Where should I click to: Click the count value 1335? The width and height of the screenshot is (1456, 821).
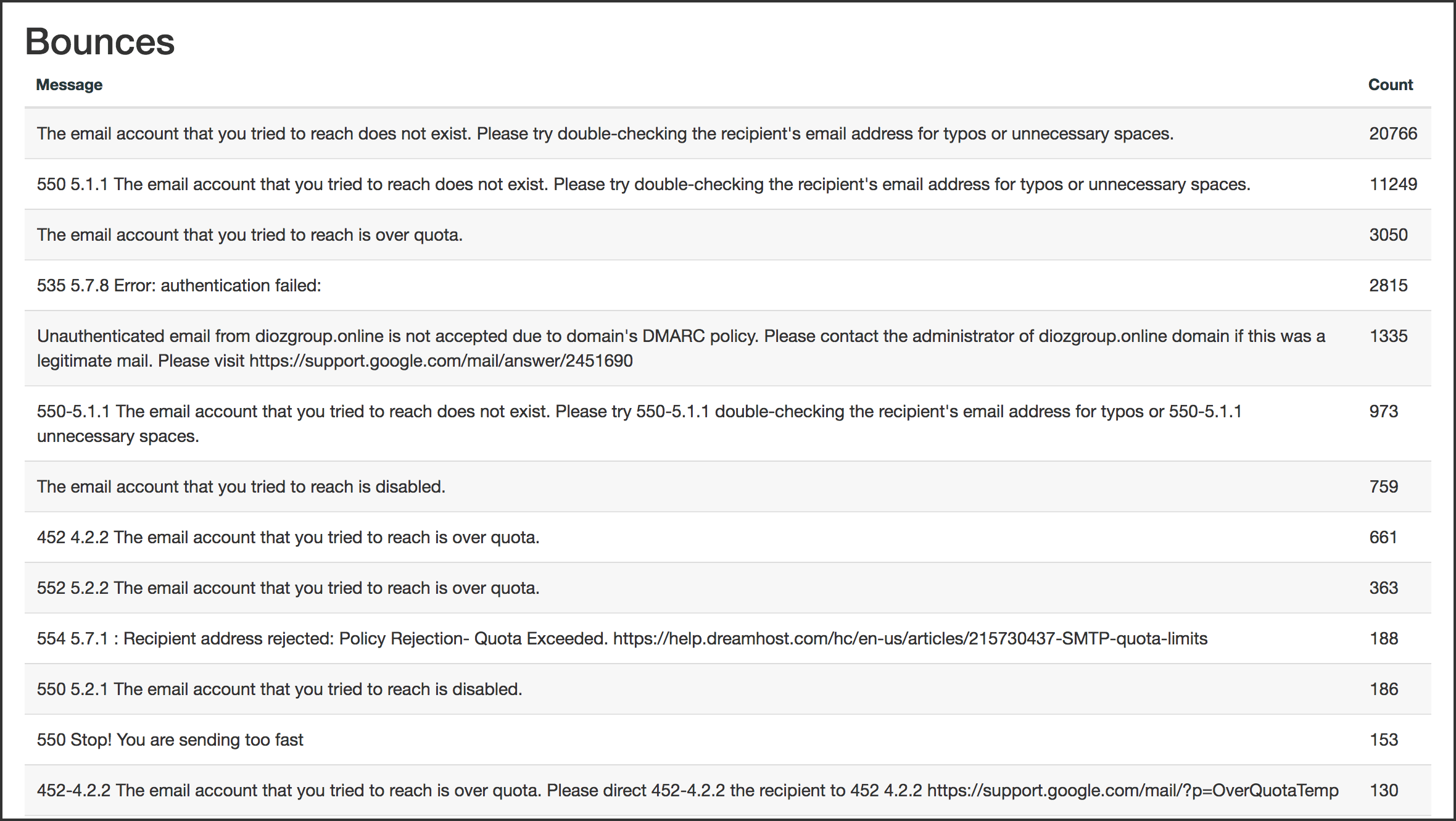tap(1388, 336)
